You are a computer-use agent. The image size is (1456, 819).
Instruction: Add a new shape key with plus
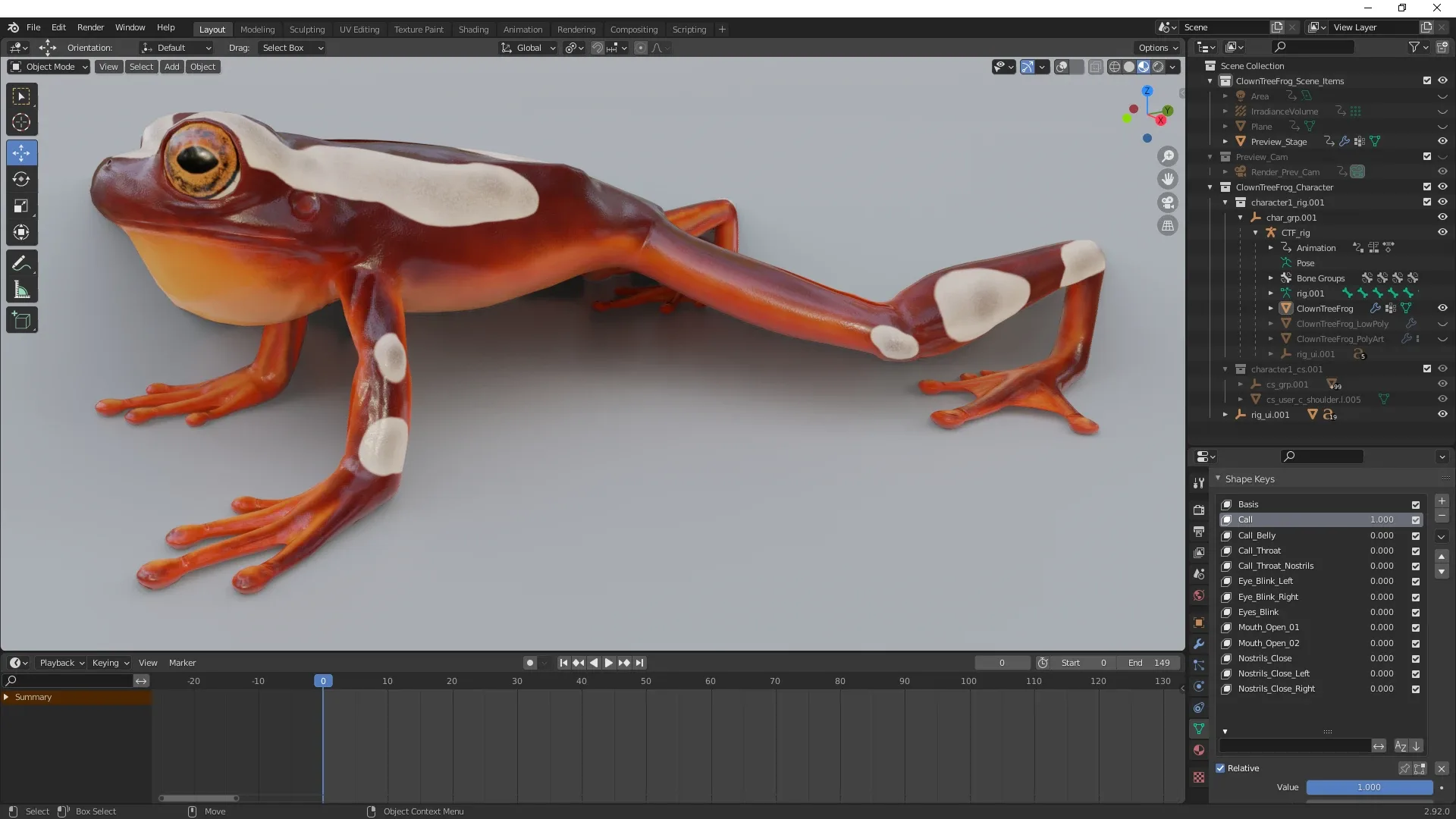tap(1442, 501)
